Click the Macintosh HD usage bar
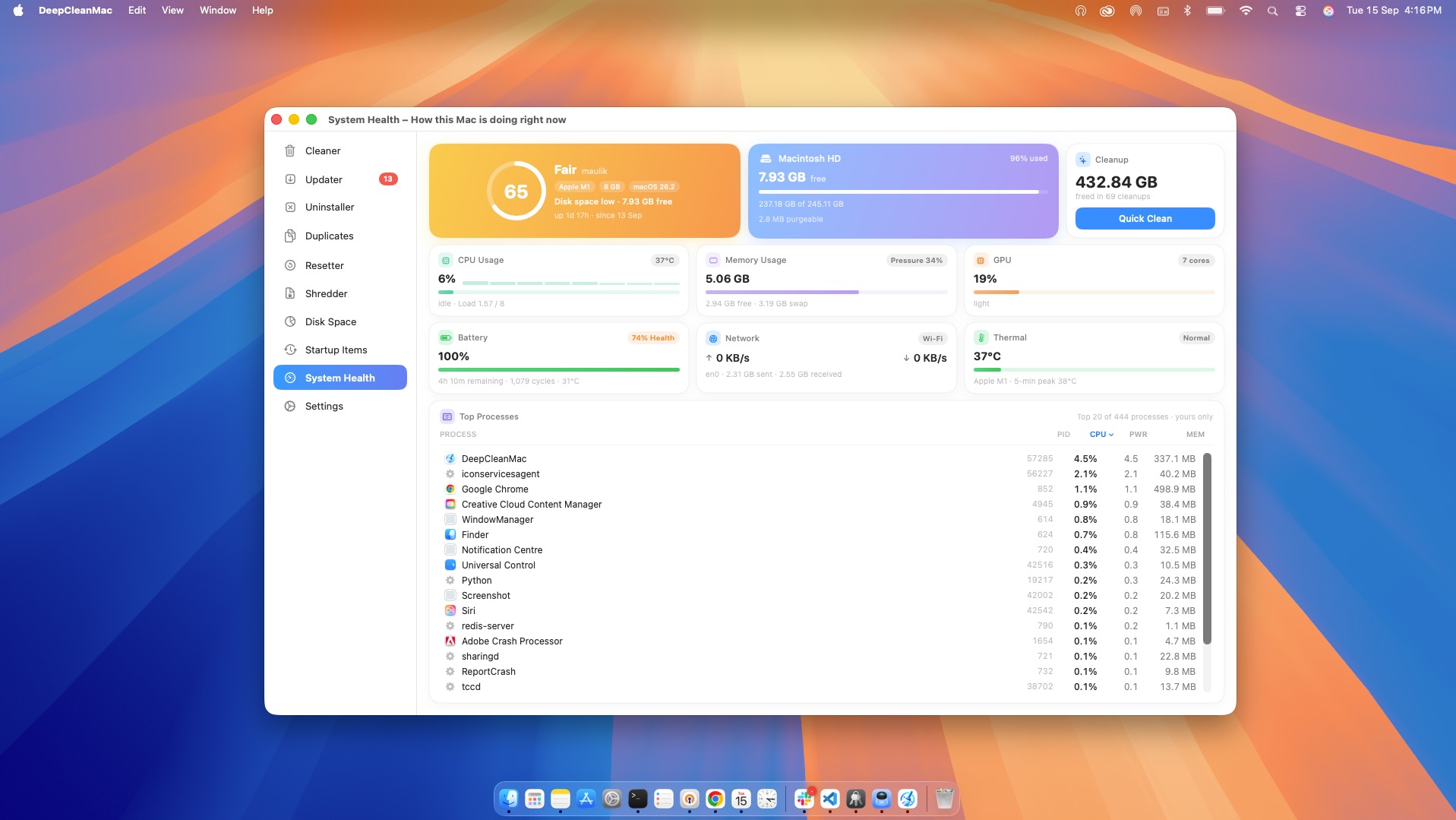Image resolution: width=1456 pixels, height=820 pixels. 903,192
